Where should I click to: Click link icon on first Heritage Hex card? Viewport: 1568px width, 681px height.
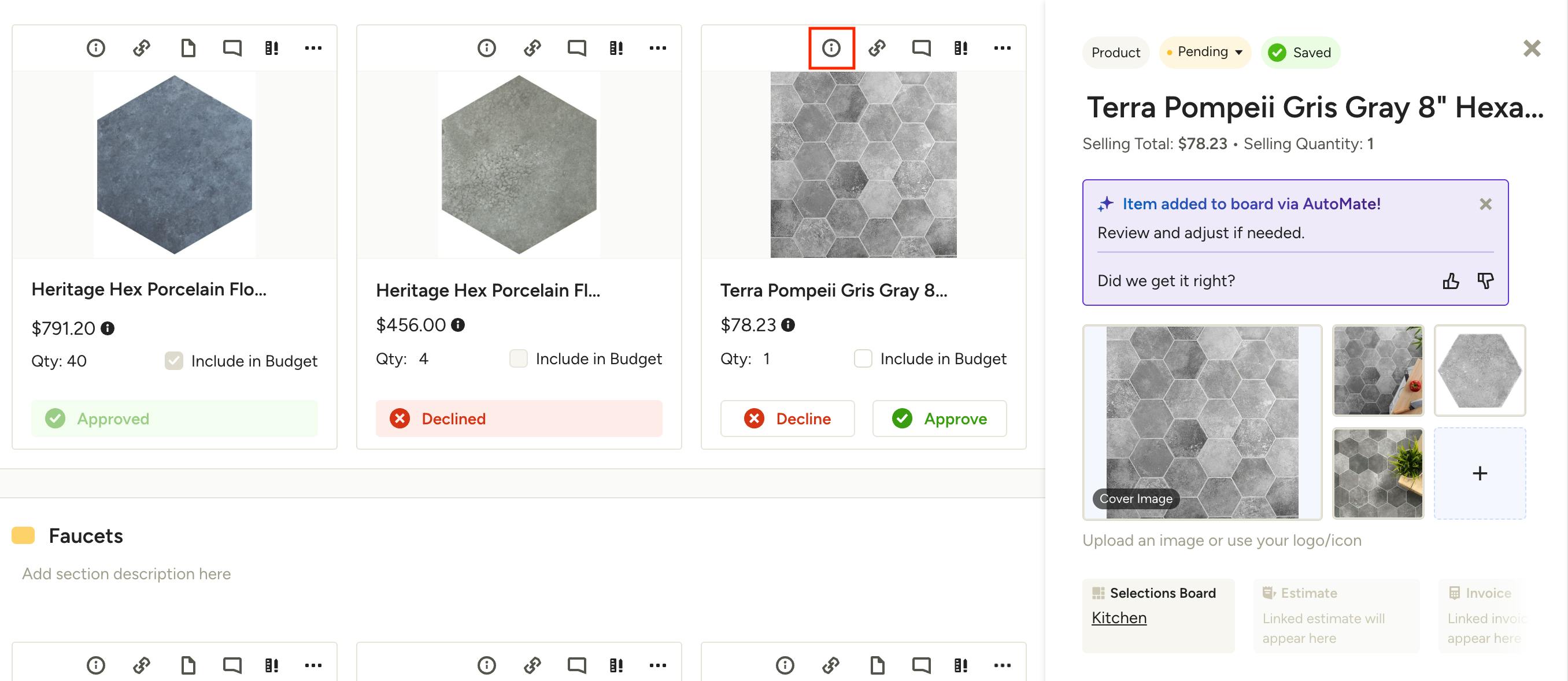[x=142, y=47]
